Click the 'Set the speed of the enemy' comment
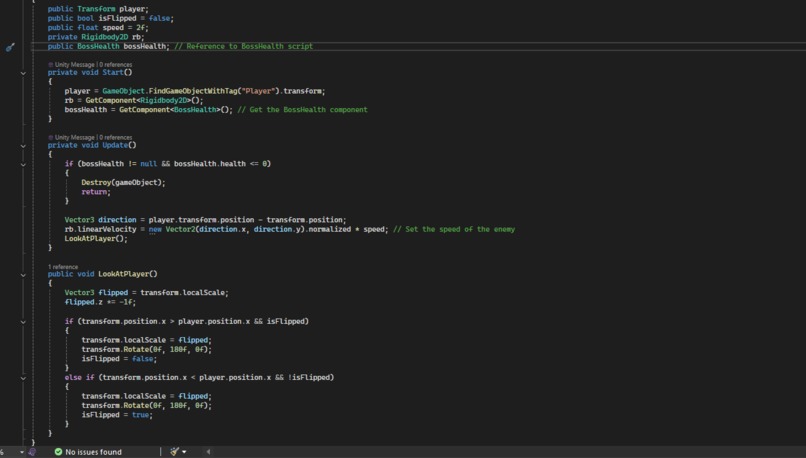 pos(454,229)
